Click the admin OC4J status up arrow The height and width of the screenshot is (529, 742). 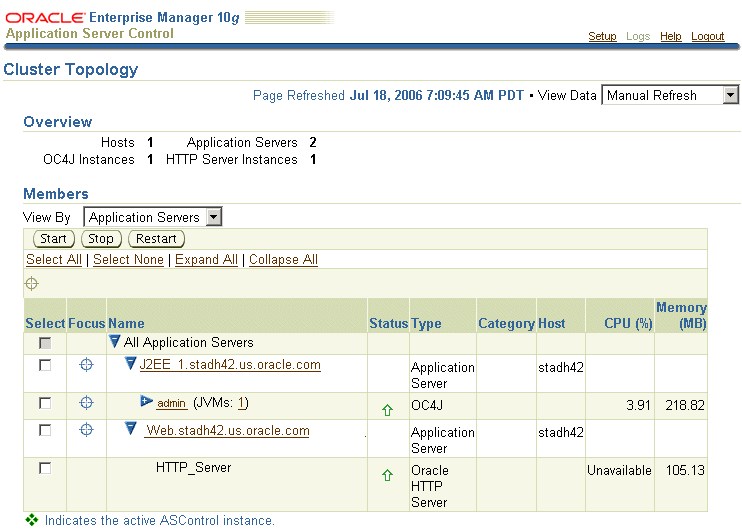[387, 410]
